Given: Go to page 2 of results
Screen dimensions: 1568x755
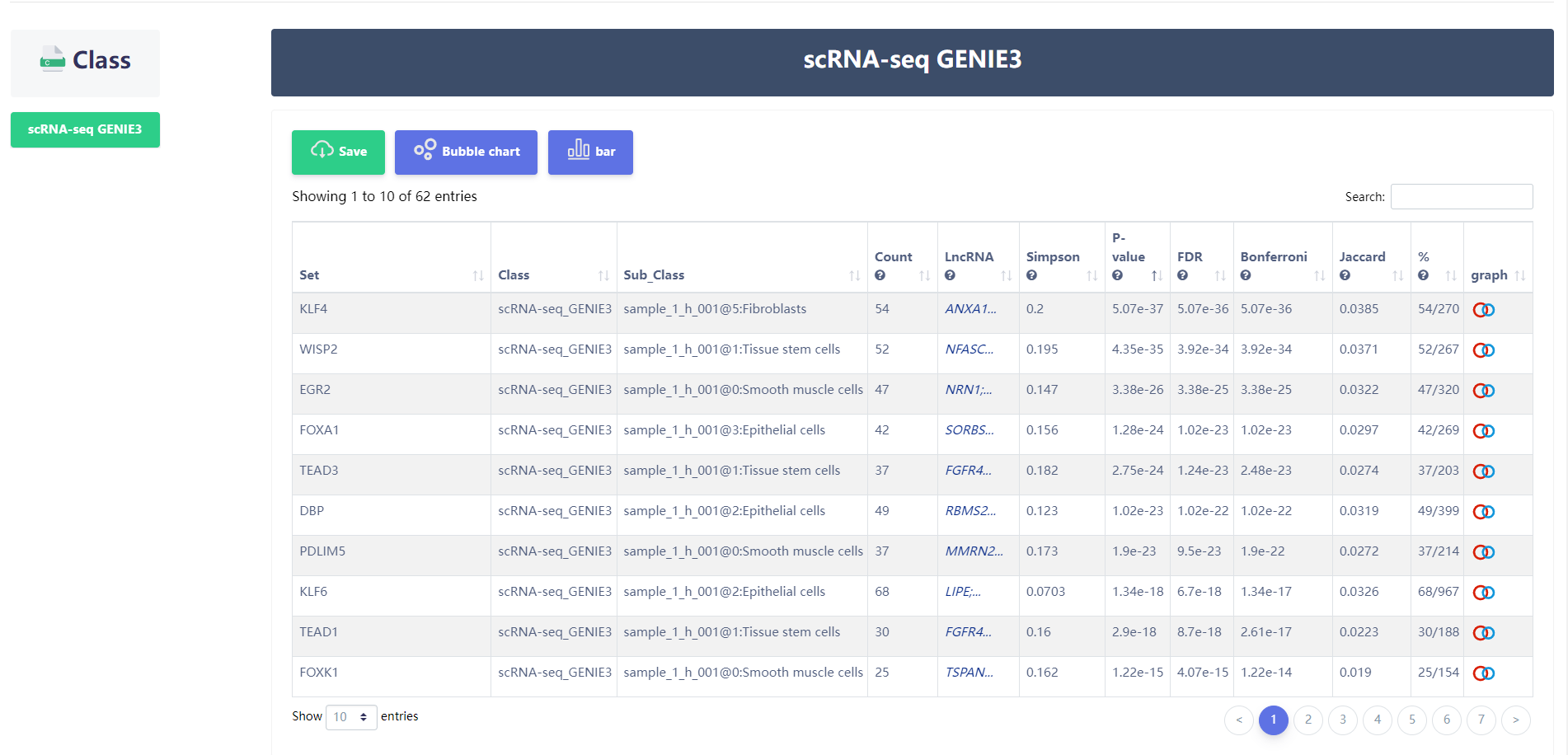Looking at the screenshot, I should [x=1308, y=720].
